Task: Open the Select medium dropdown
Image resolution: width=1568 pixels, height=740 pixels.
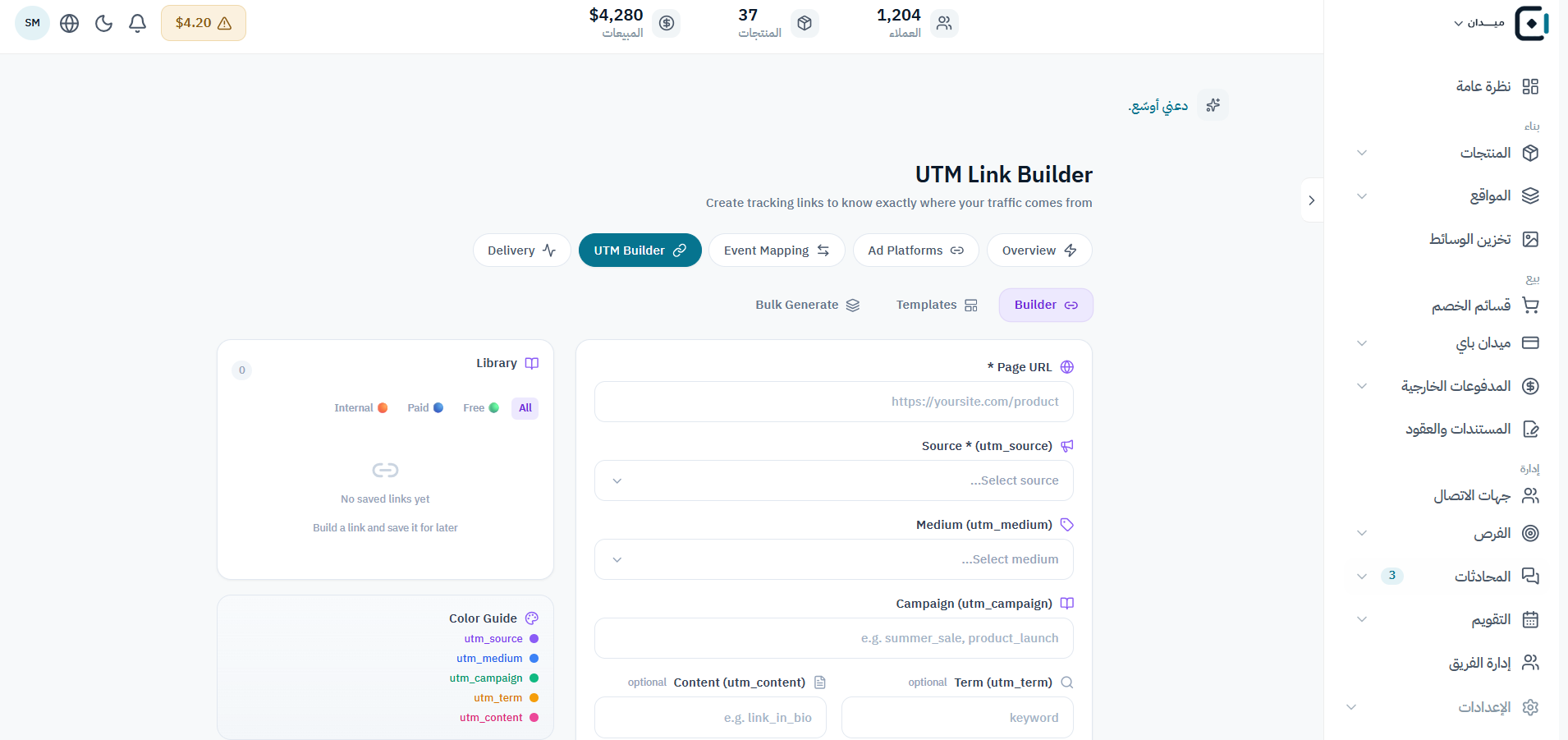Action: tap(834, 559)
